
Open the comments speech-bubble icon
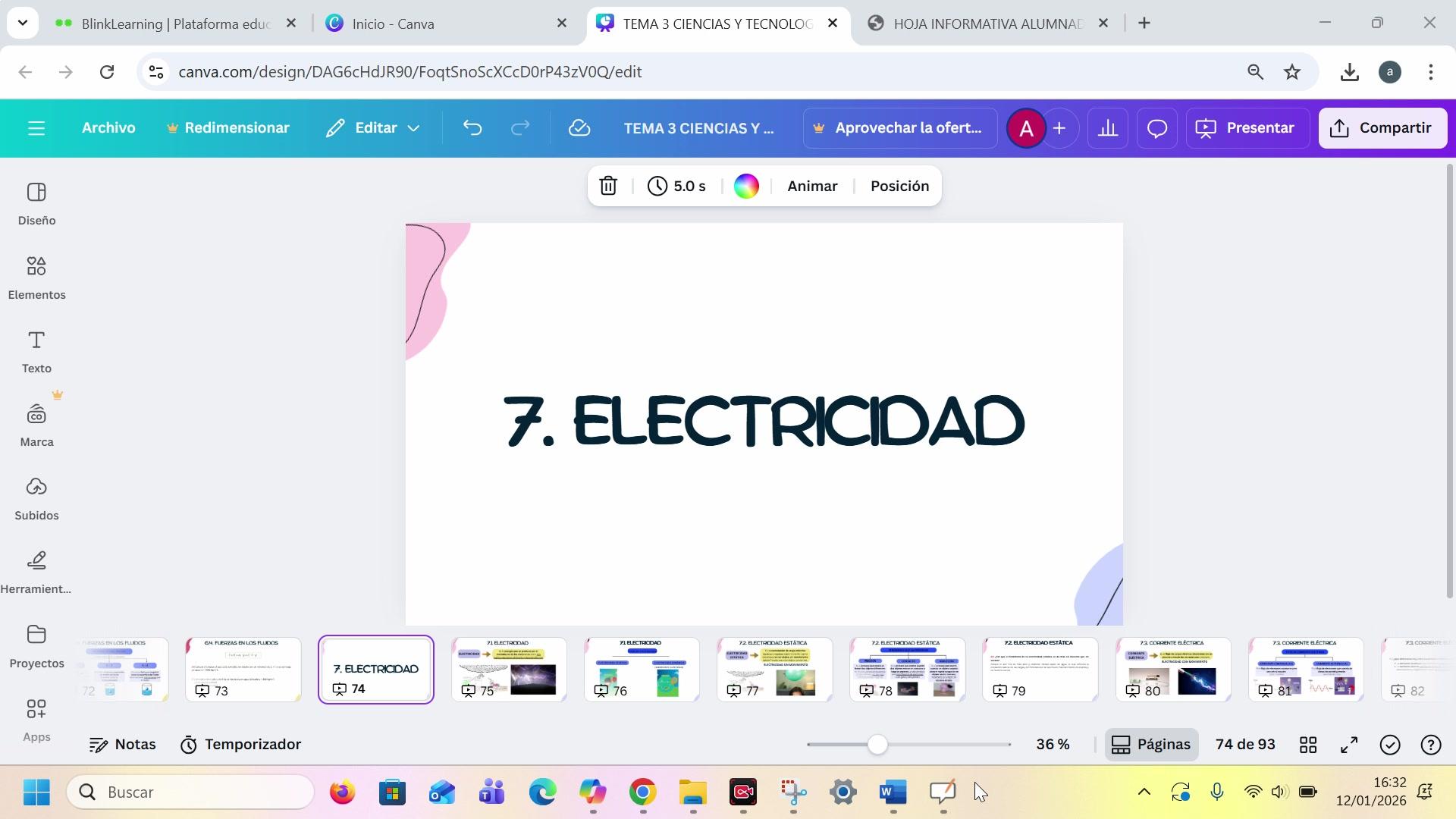(x=1156, y=128)
